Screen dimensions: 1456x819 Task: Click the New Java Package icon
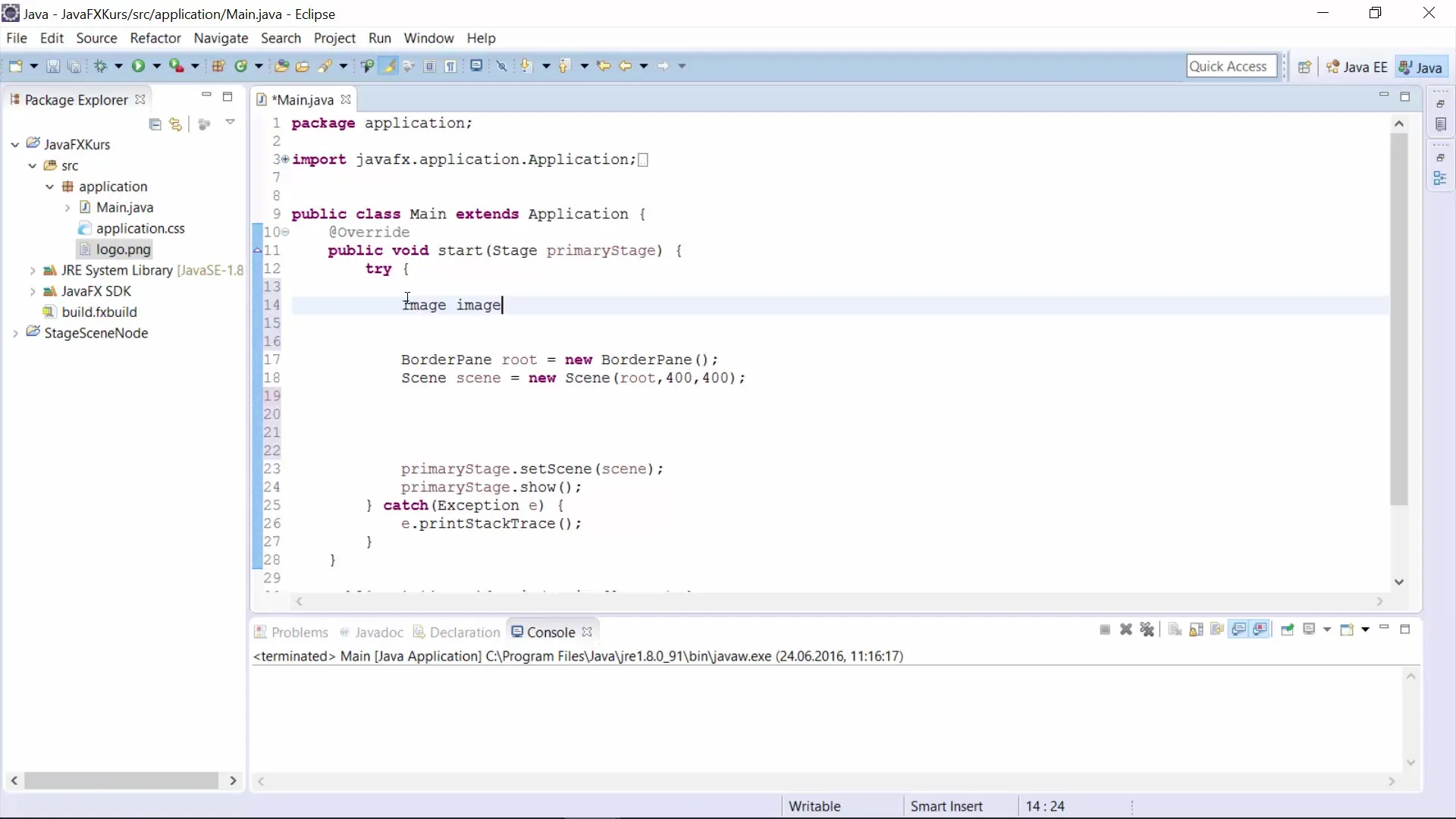click(x=218, y=67)
